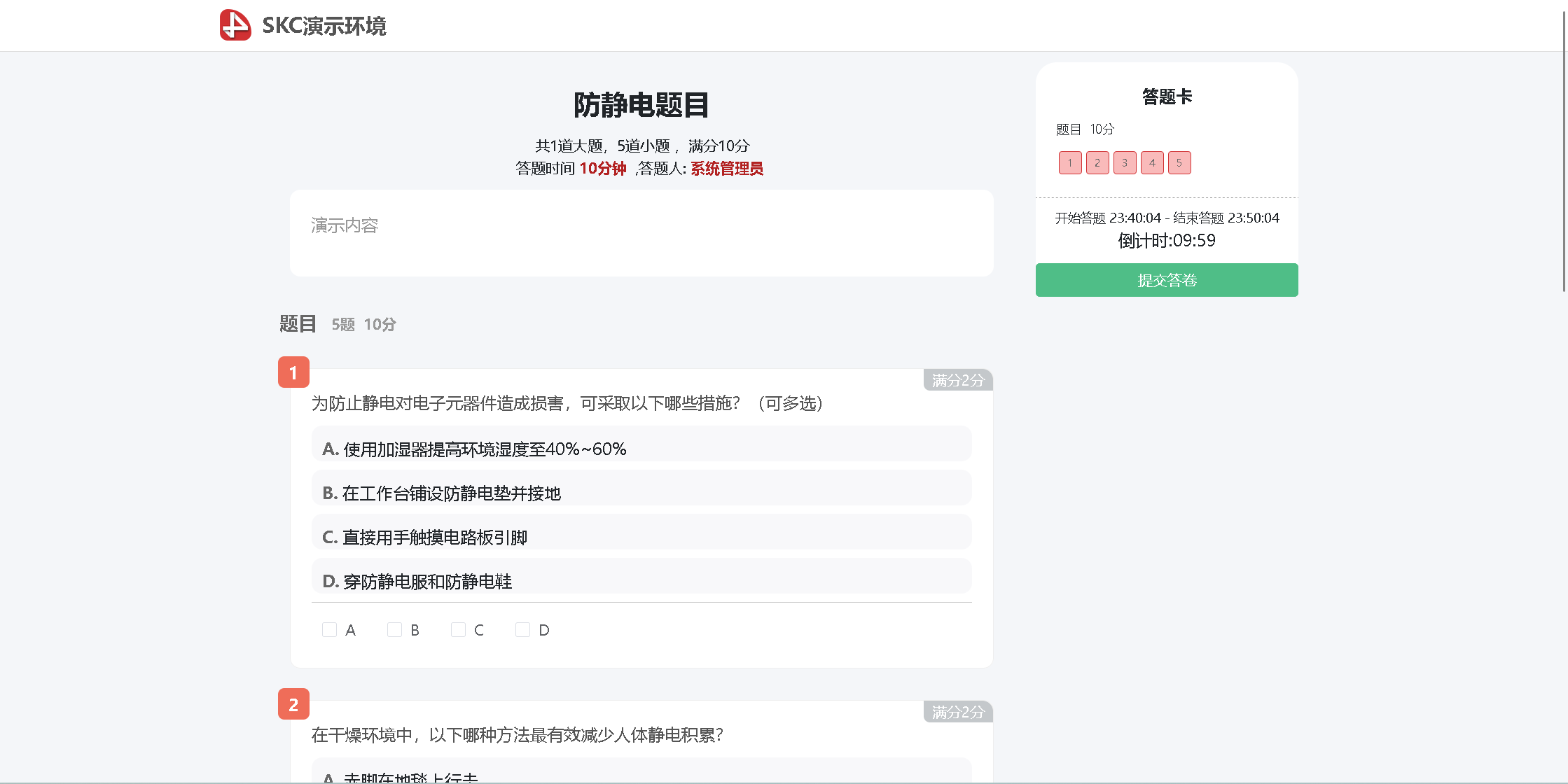The image size is (1568, 784).
Task: Click the SKC演示环境 header title
Action: [x=324, y=26]
